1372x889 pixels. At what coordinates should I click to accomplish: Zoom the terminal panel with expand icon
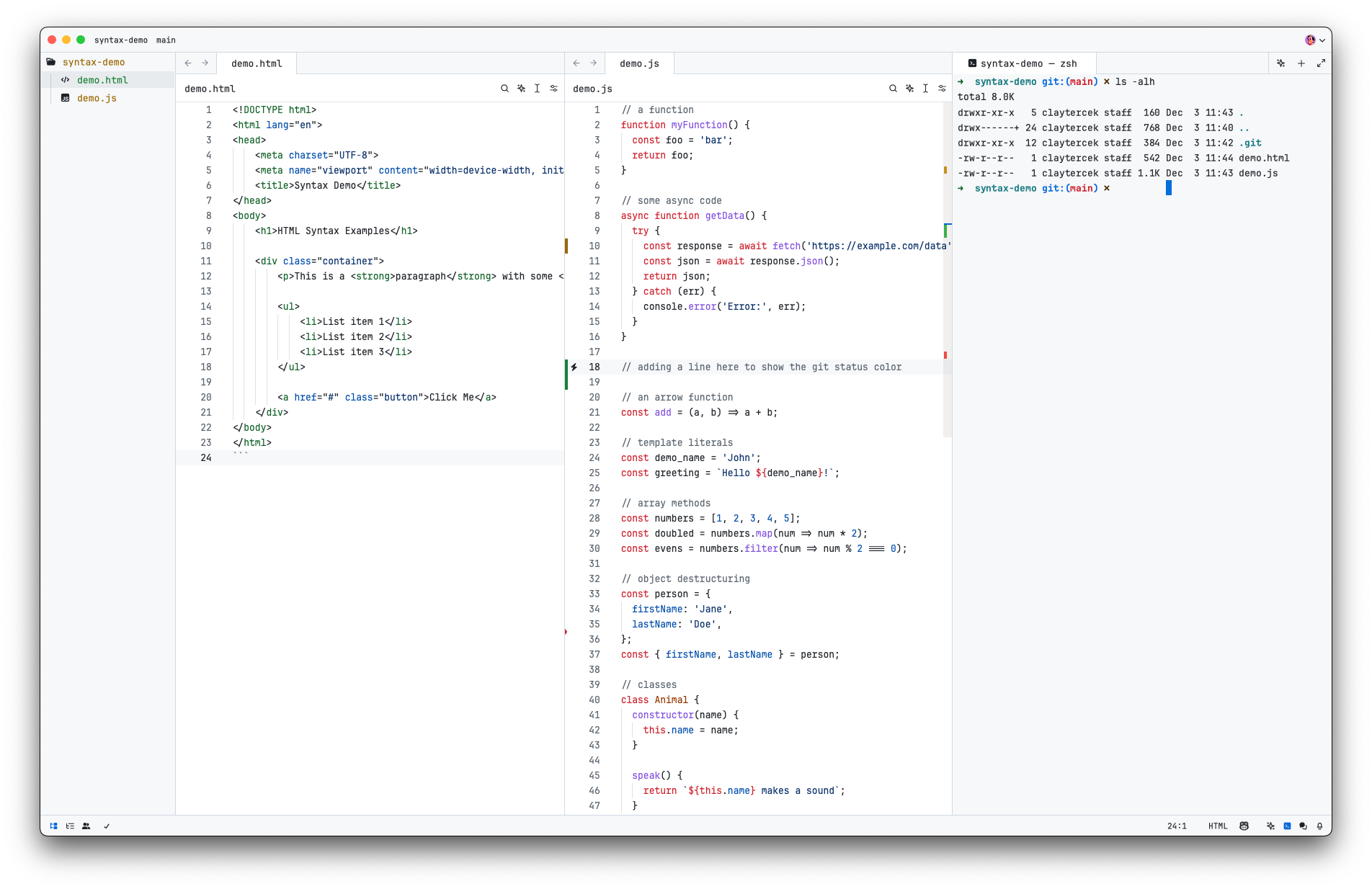(x=1321, y=63)
